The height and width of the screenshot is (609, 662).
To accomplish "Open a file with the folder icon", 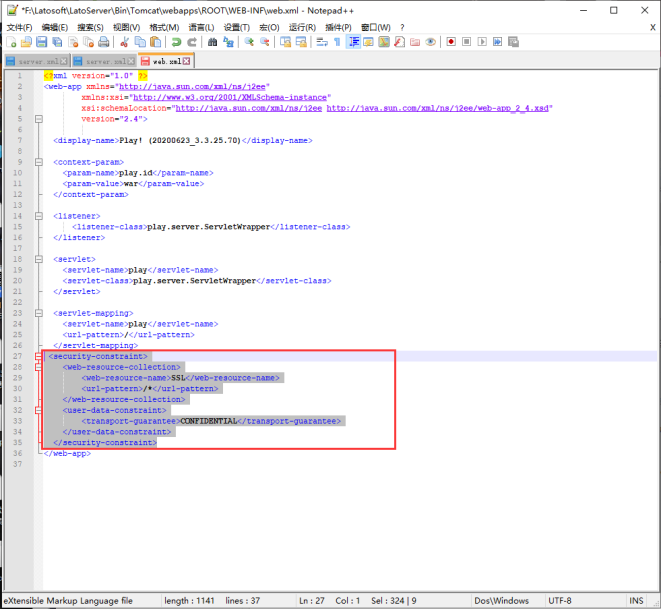I will coord(26,42).
